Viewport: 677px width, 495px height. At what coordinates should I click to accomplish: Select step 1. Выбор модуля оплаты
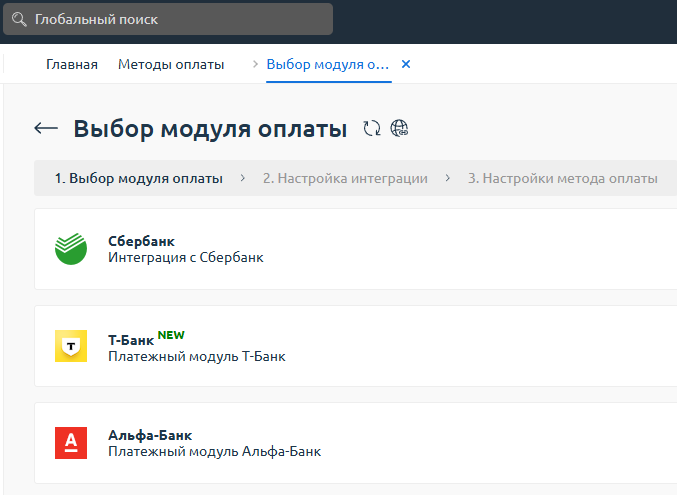click(139, 178)
